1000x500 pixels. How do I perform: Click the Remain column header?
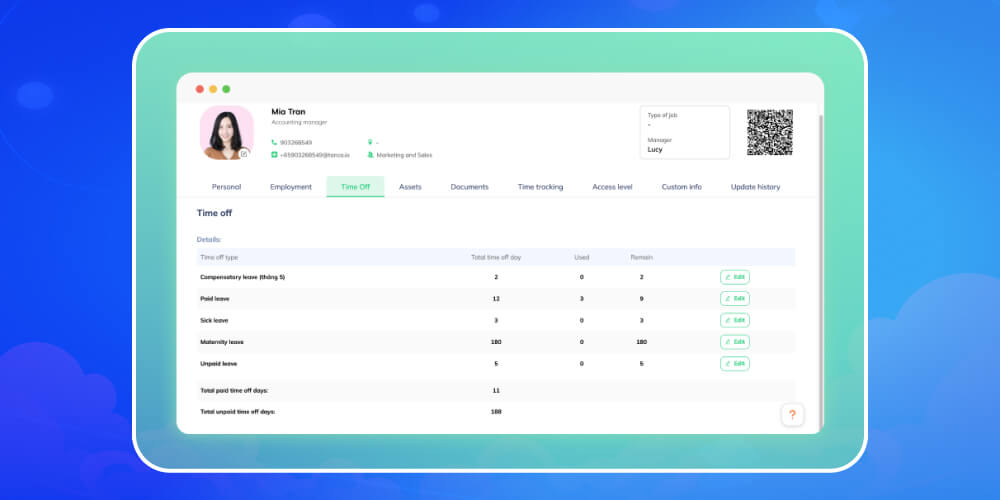642,257
